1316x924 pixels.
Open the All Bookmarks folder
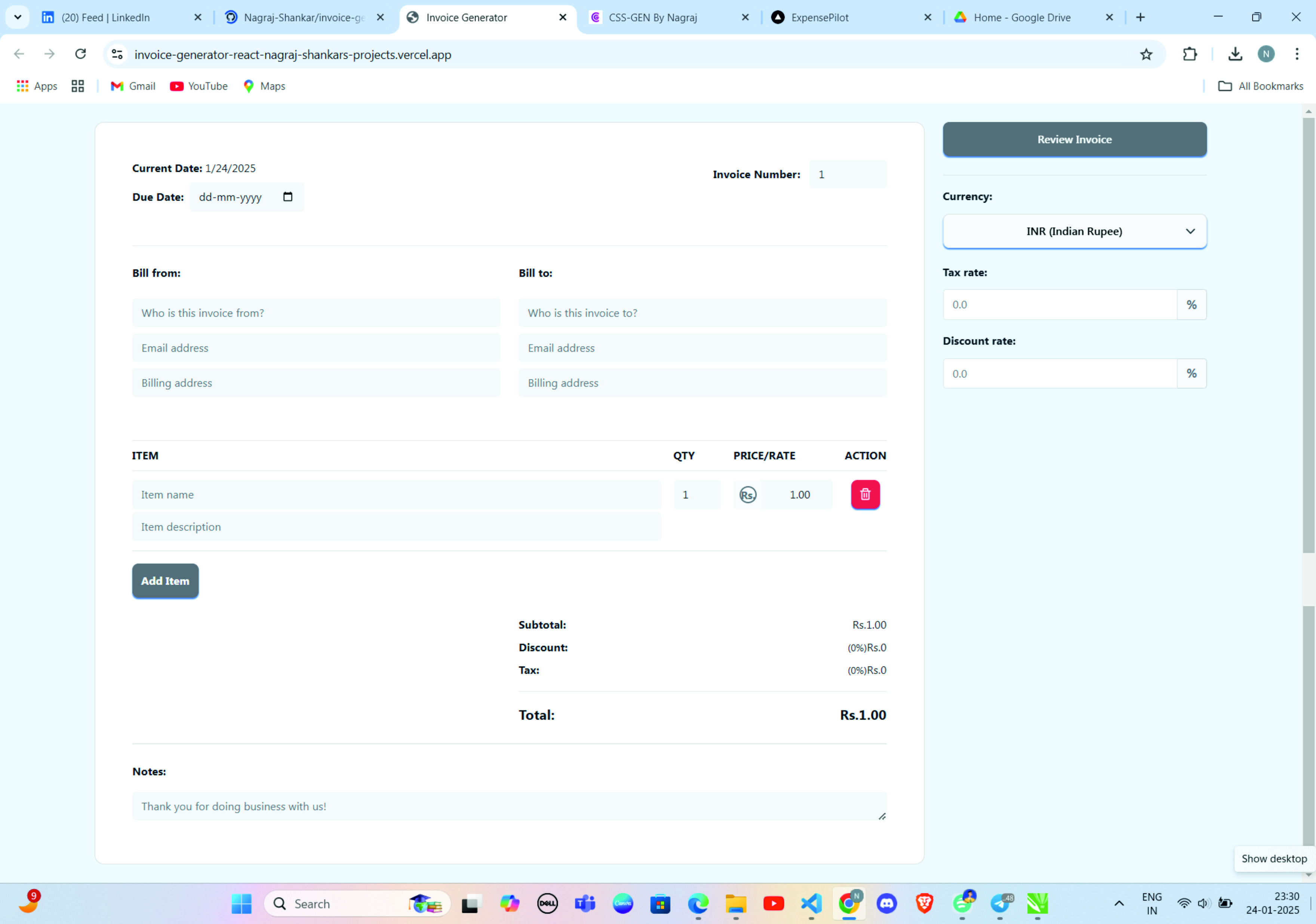1260,86
